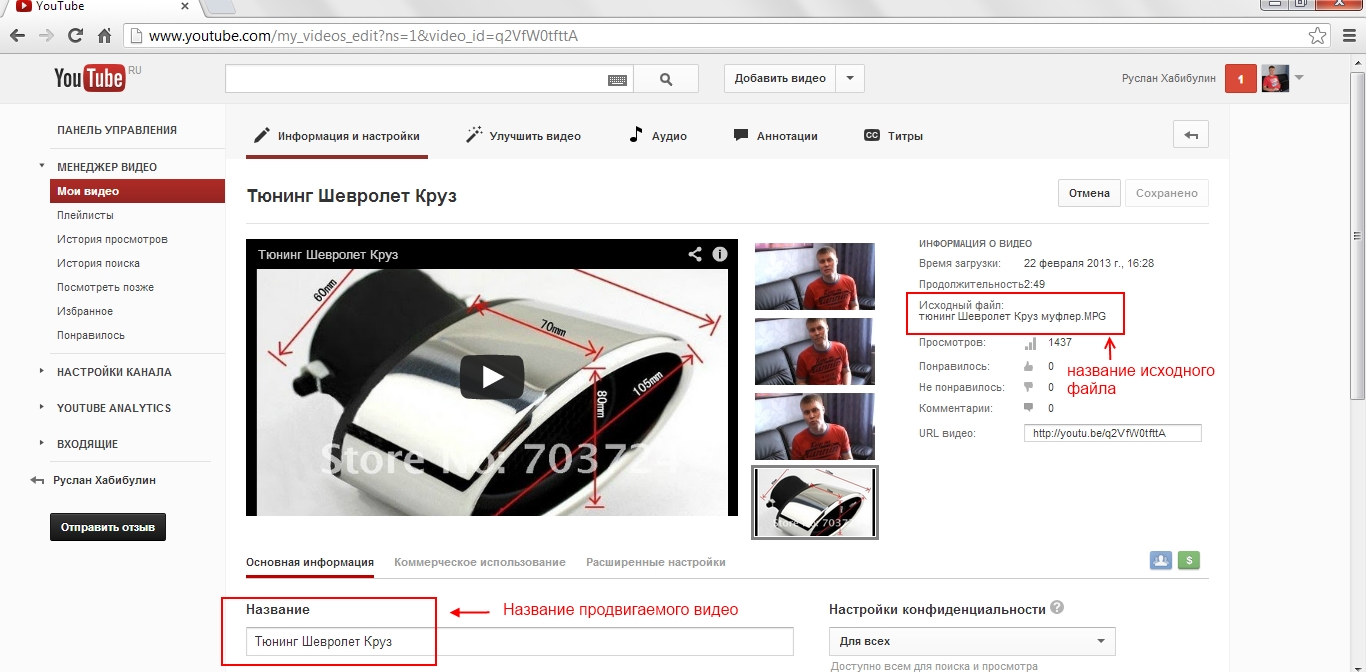This screenshot has height=672, width=1366.
Task: Expand account dropdown arrow beside avatar
Action: click(x=1299, y=78)
